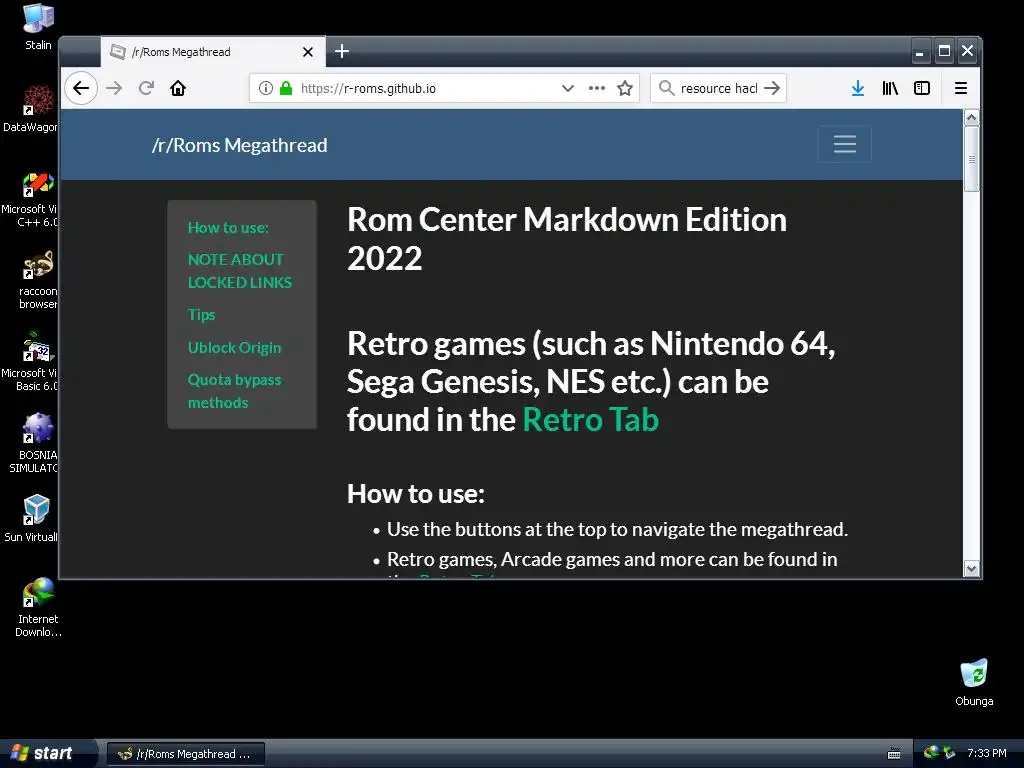Select the Sun VirtualBox desktop icon
The height and width of the screenshot is (768, 1024).
(x=31, y=519)
